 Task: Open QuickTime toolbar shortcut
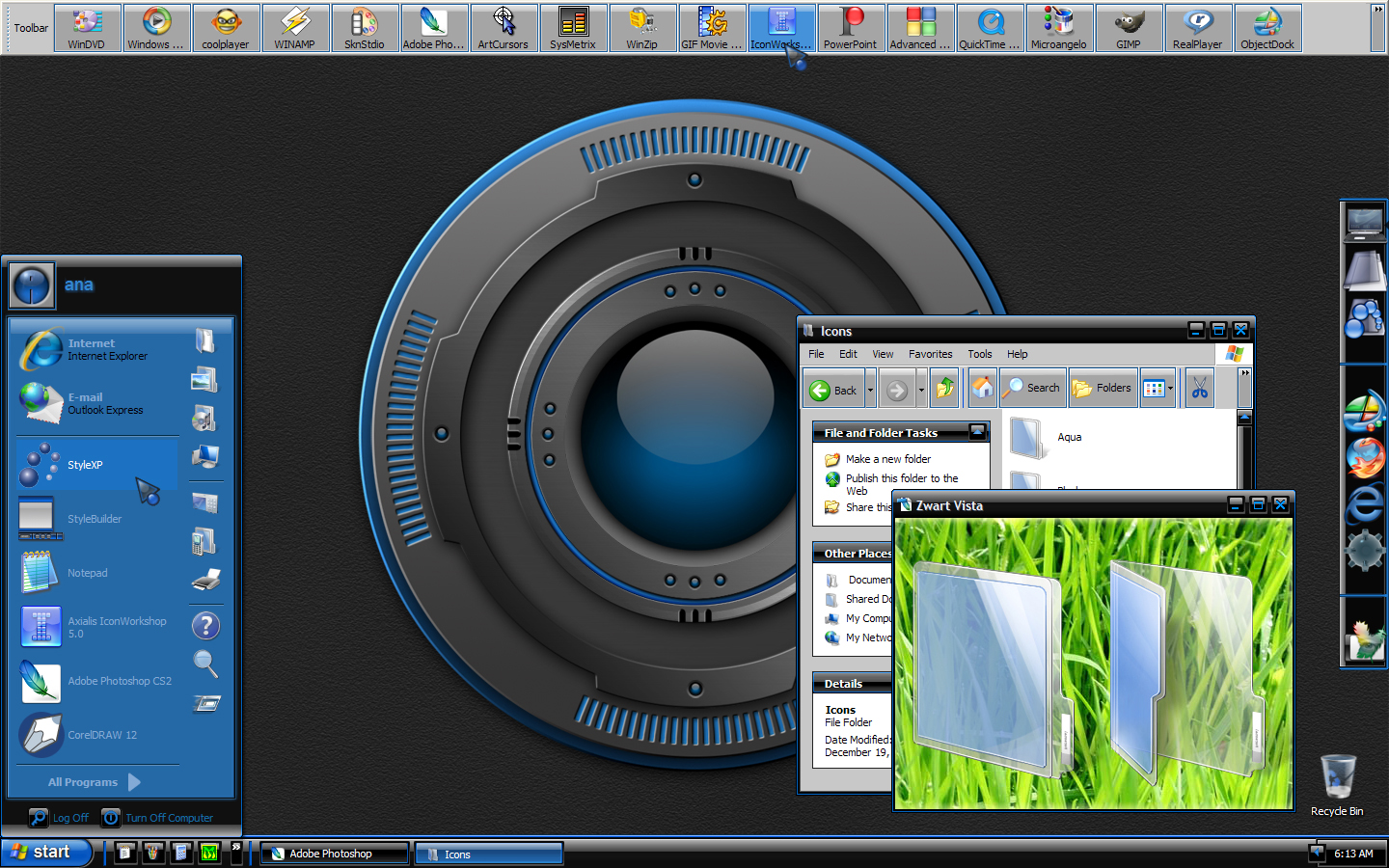990,28
